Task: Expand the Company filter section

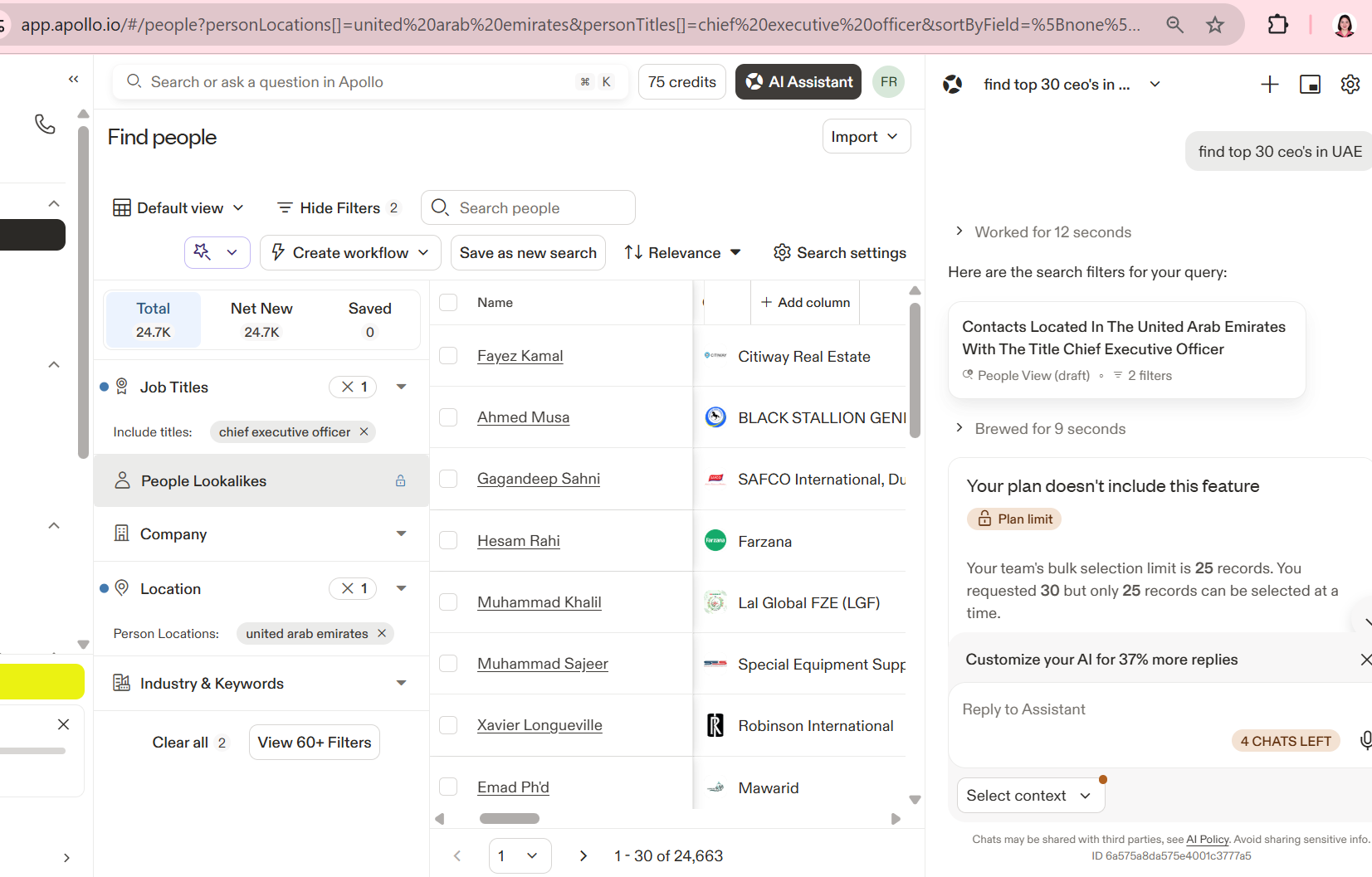Action: point(261,534)
